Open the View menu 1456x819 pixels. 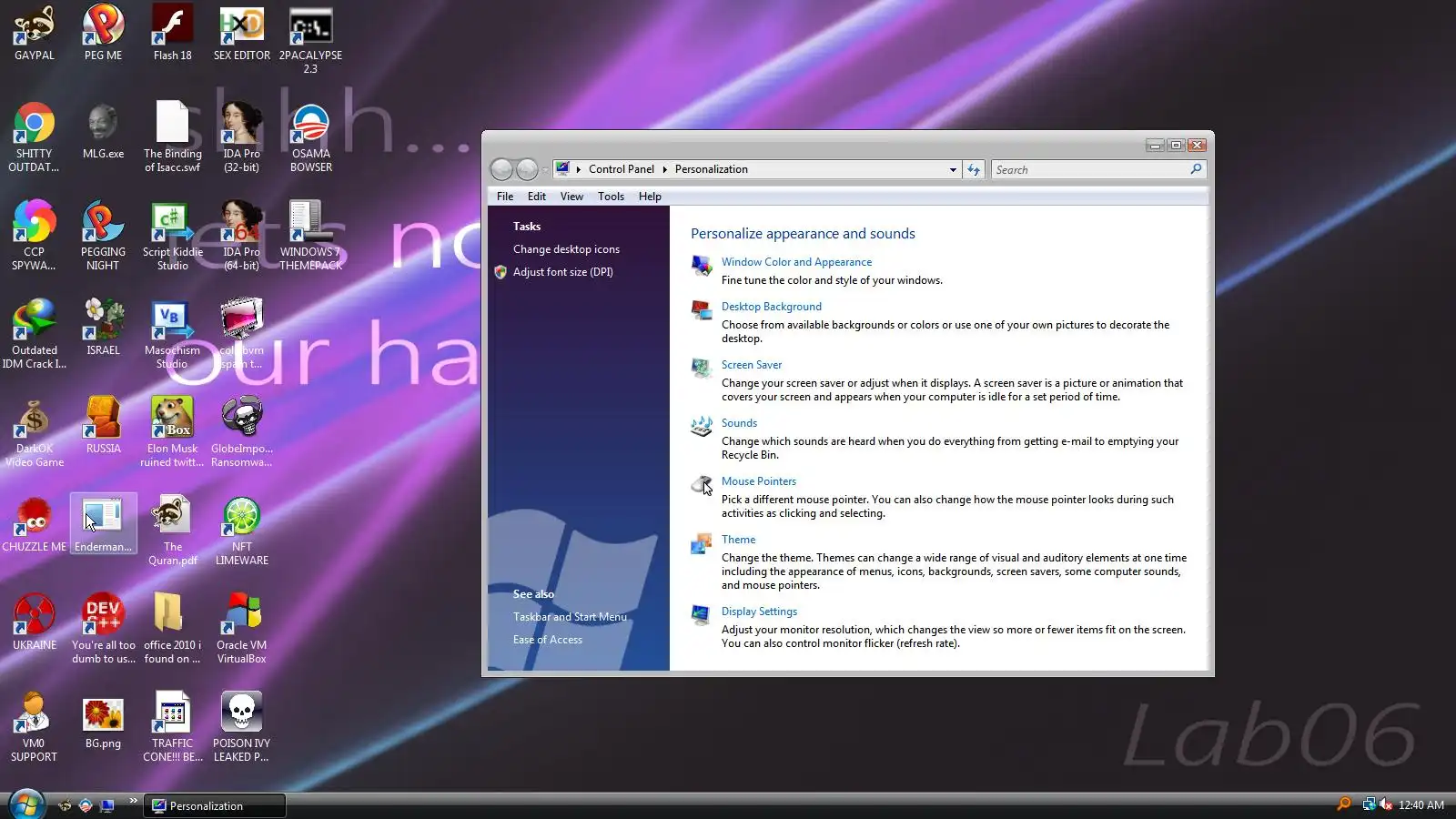coord(571,197)
